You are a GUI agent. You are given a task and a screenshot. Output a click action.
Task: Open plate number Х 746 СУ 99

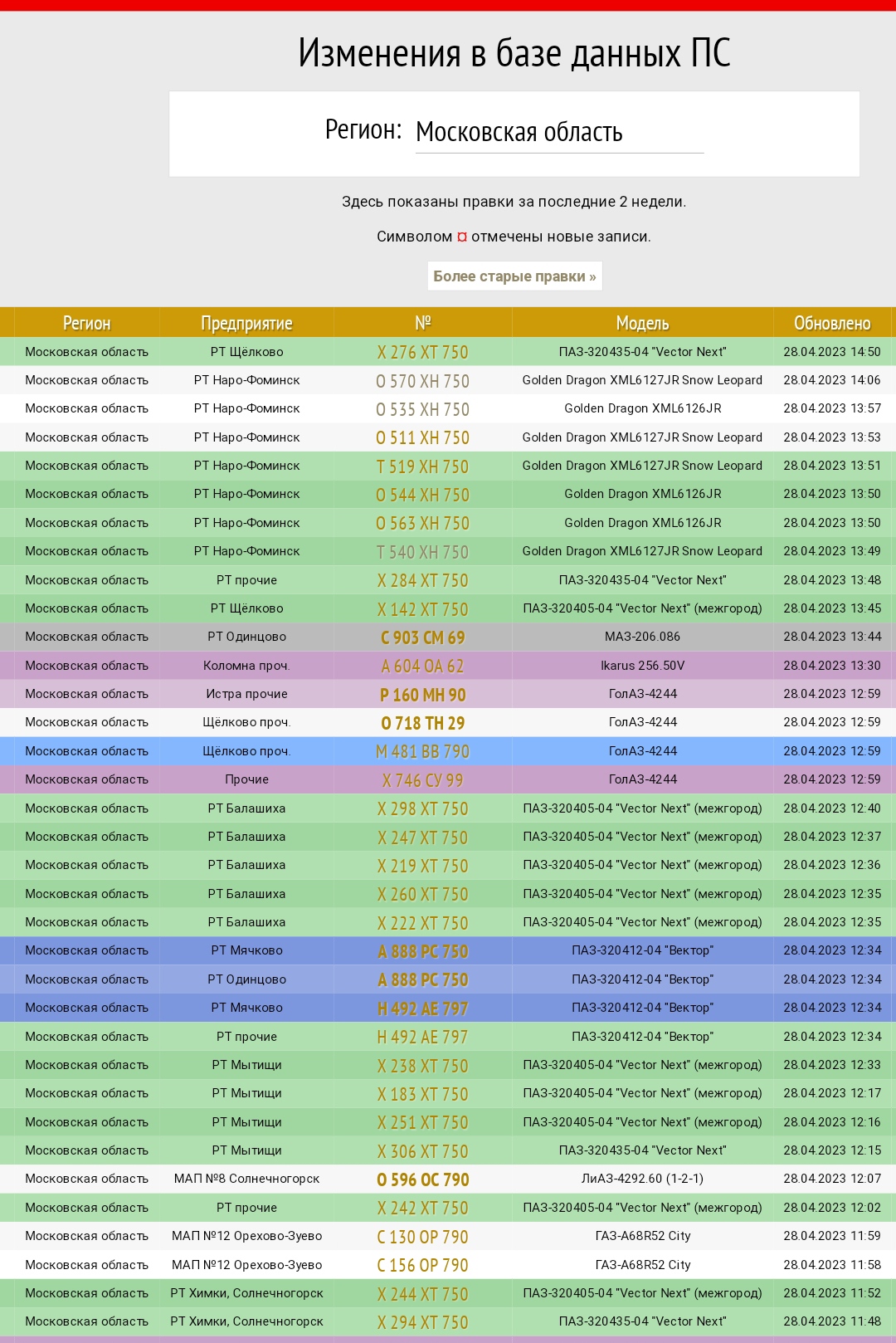(x=423, y=780)
